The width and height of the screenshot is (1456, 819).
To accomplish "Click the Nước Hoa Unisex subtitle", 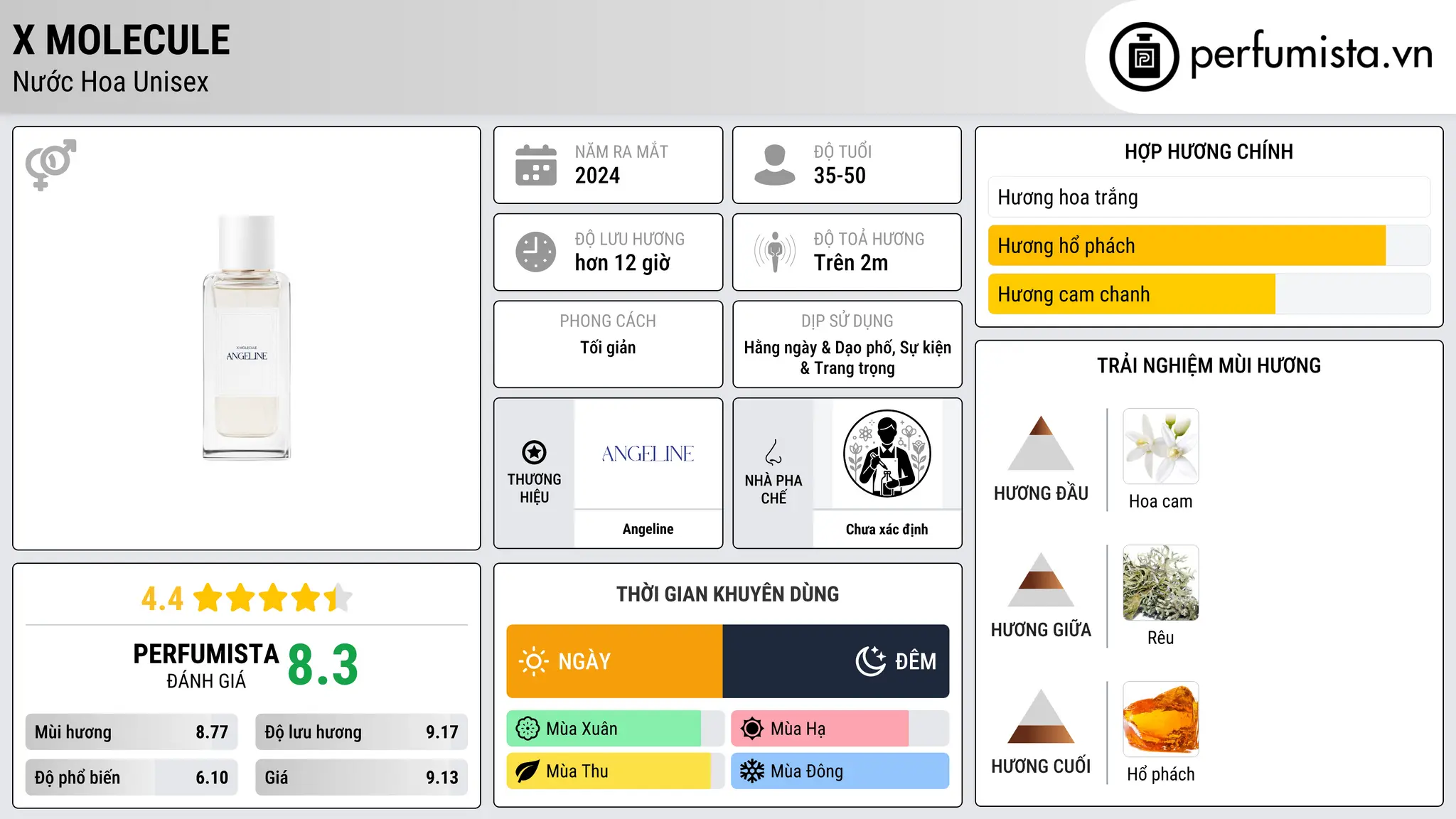I will (x=110, y=82).
